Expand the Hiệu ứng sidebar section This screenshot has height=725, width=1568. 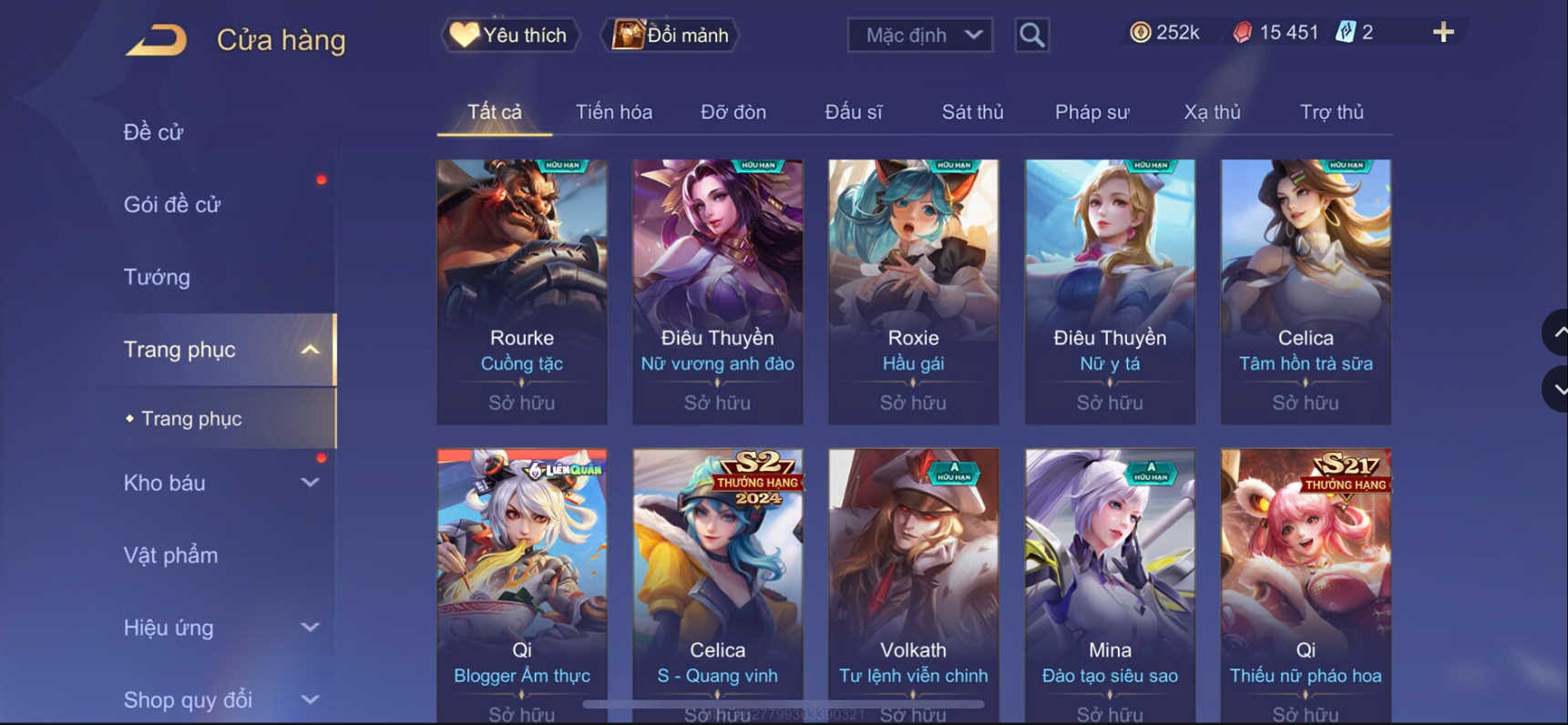[310, 628]
